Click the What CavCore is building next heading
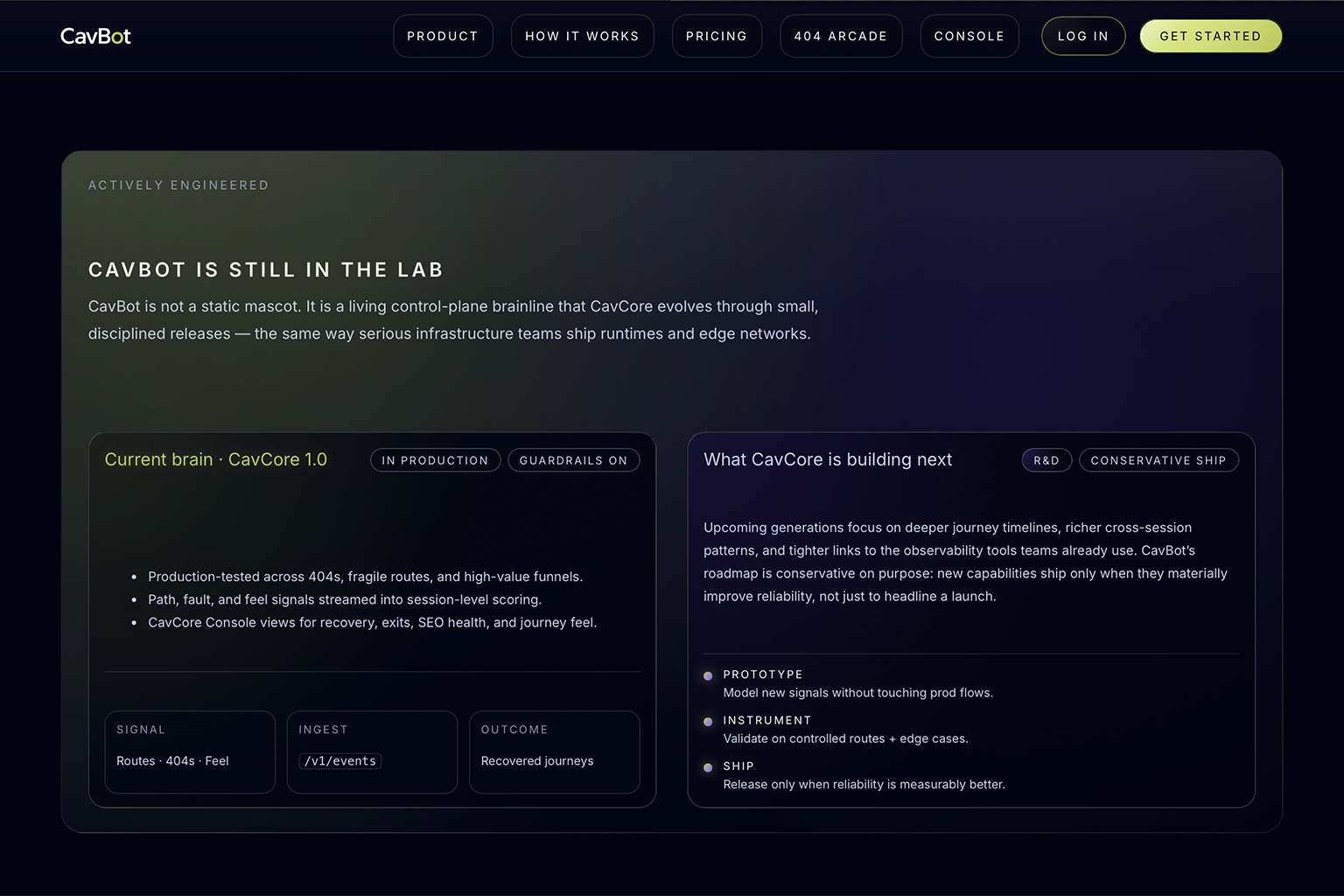This screenshot has width=1344, height=896. 828,459
